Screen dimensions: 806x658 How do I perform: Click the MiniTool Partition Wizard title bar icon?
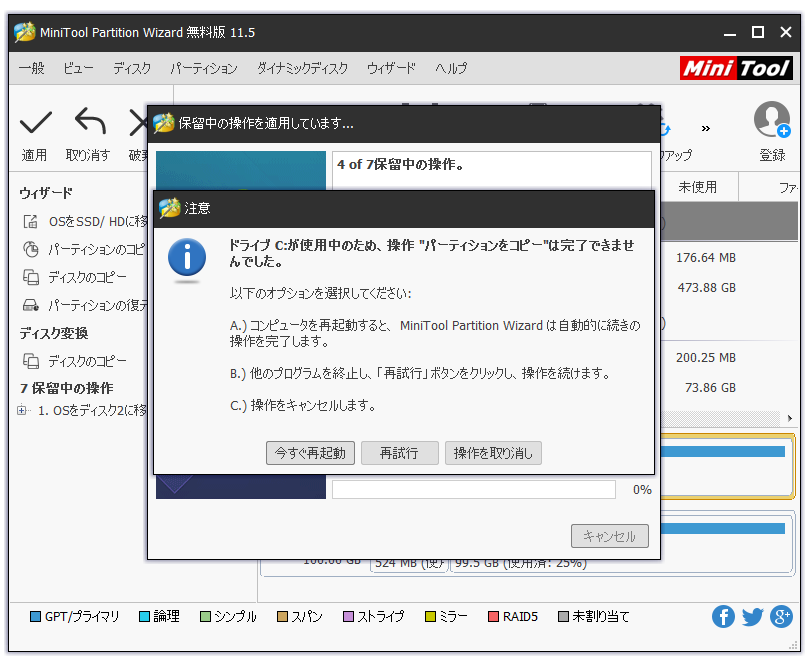(x=25, y=32)
